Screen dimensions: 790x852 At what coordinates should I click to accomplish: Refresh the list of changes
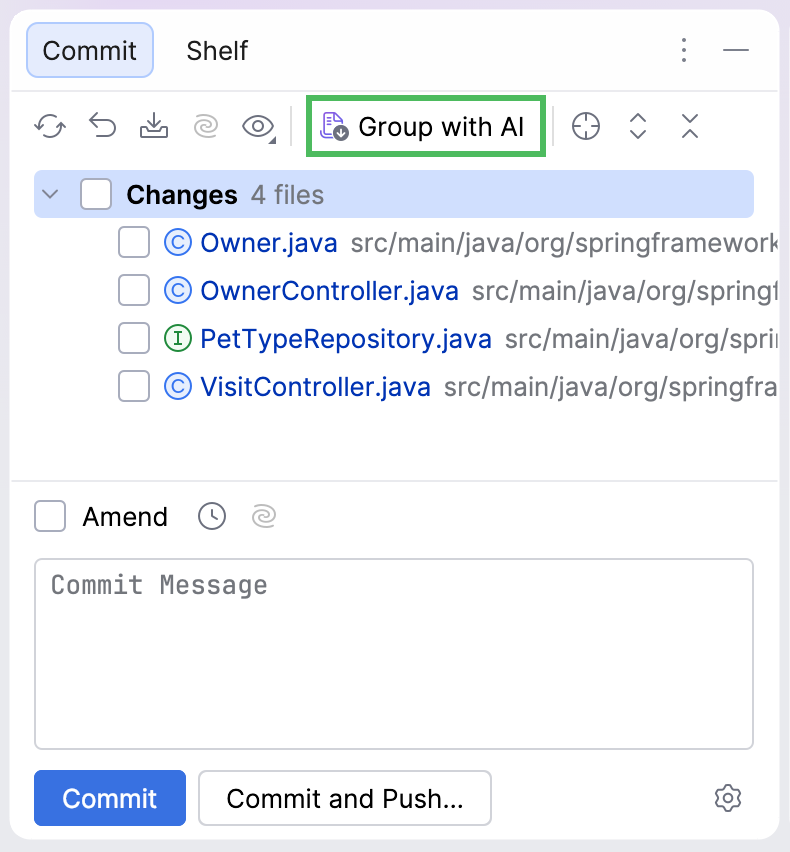[x=49, y=126]
